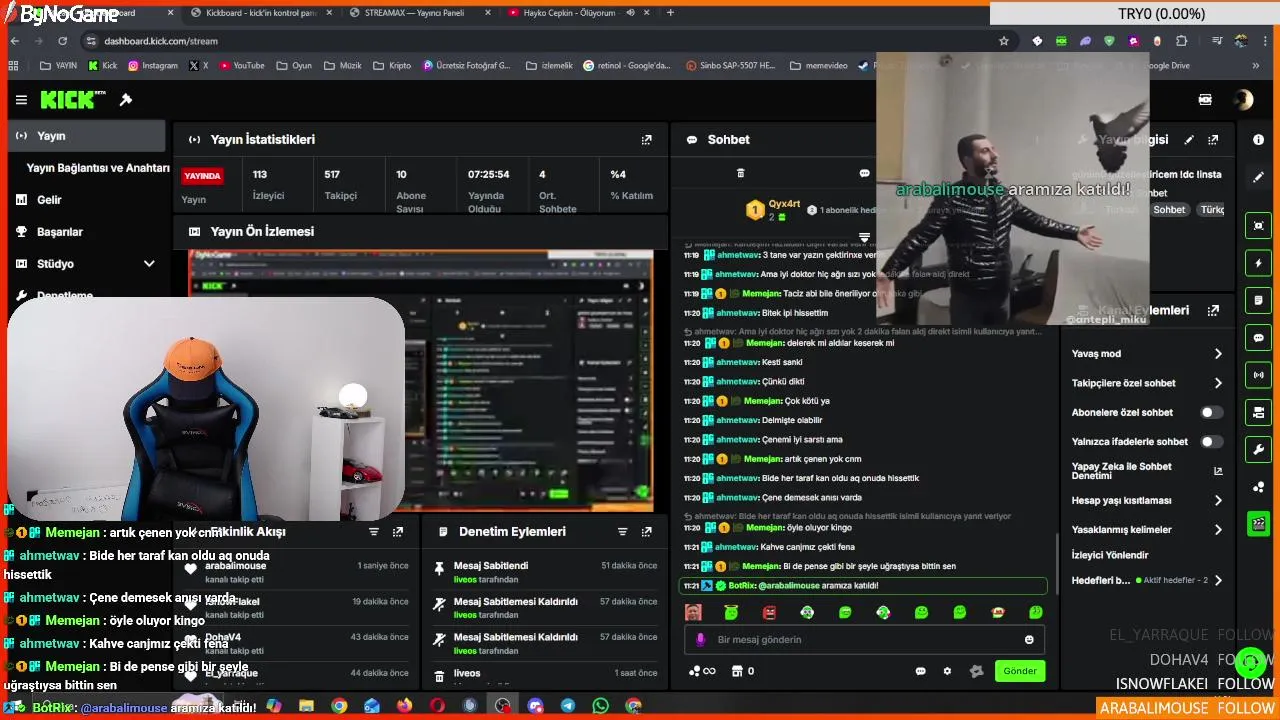Viewport: 1280px width, 720px height.
Task: Click the trash icon at the chat top
Action: click(740, 173)
